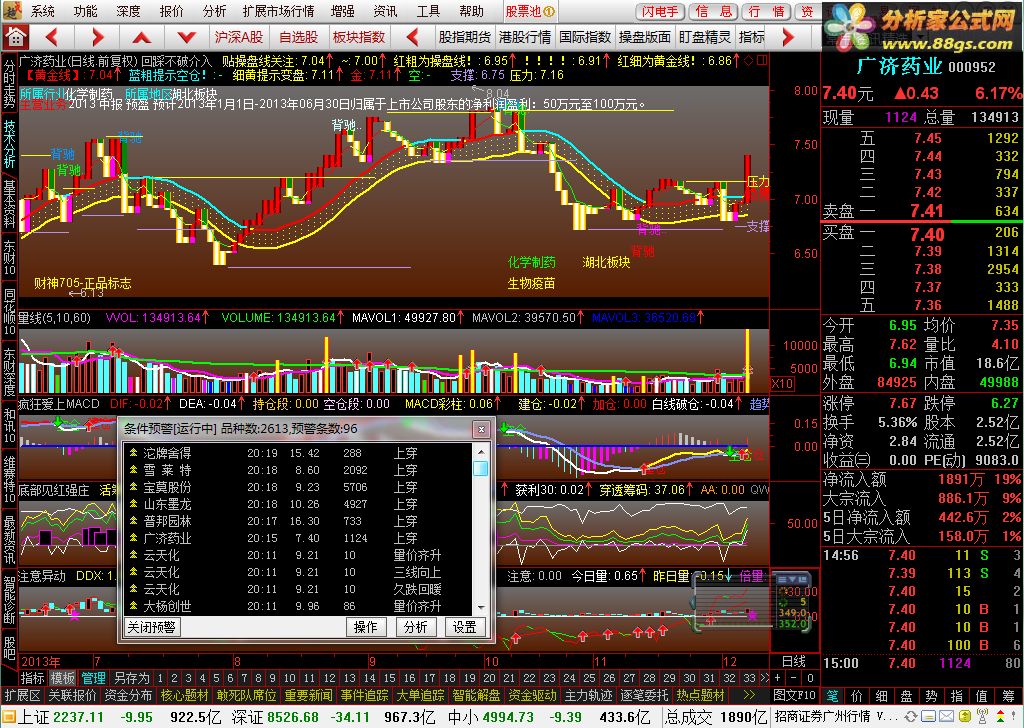
Task: Click 管理 tab at chart bottom
Action: pos(93,678)
